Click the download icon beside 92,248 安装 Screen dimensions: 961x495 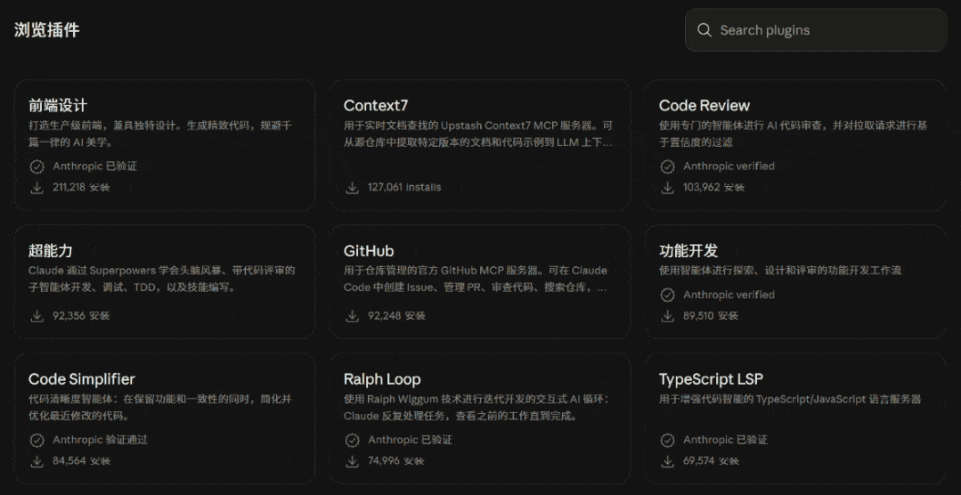[352, 316]
